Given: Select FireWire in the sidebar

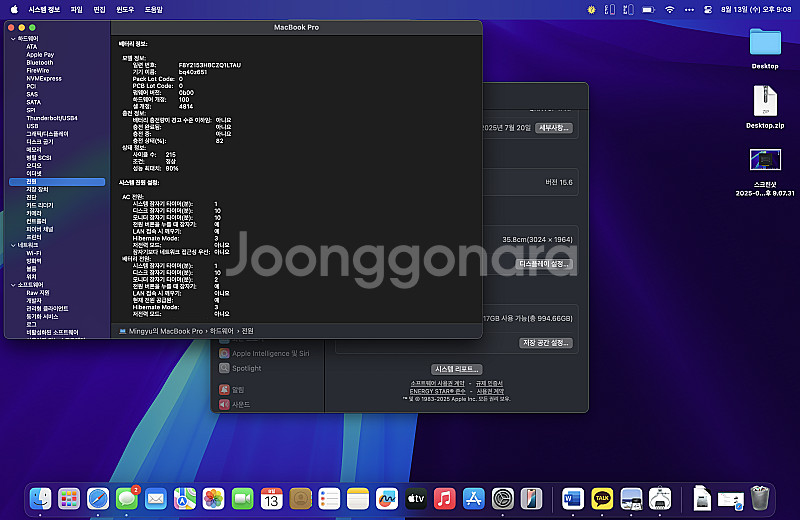Looking at the screenshot, I should [x=38, y=71].
